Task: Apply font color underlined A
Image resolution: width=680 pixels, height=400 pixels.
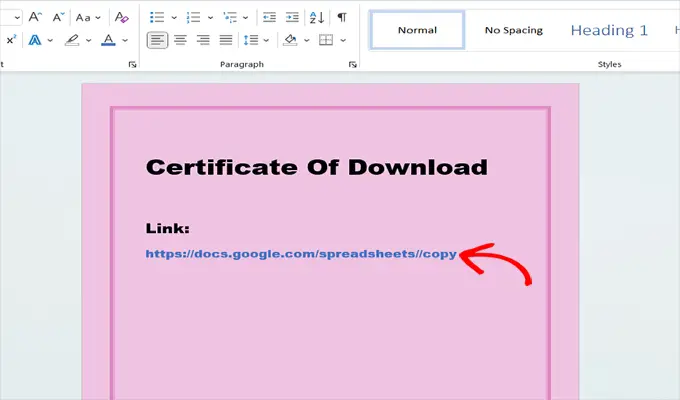Action: pos(108,40)
